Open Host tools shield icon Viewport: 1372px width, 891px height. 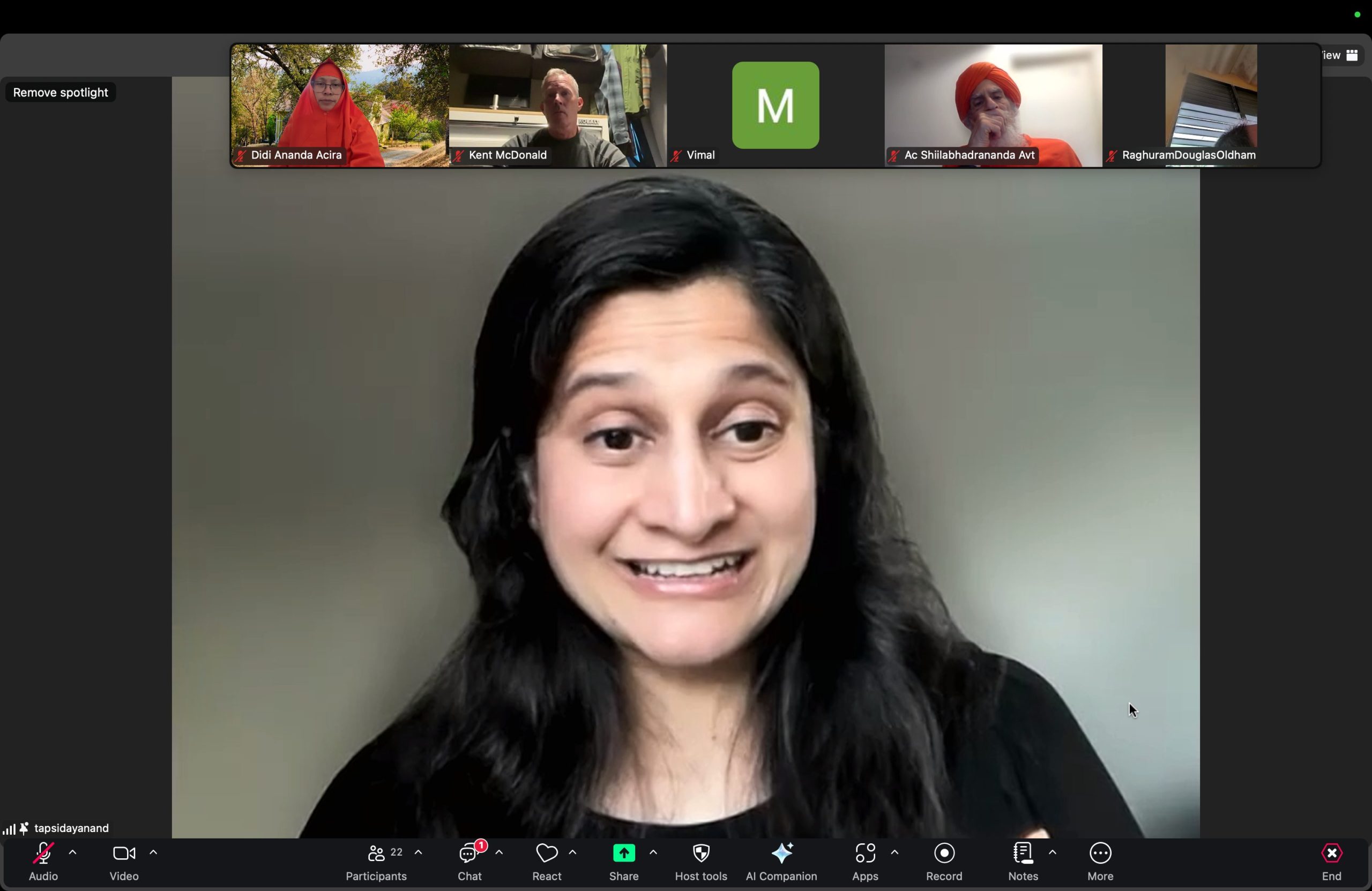tap(701, 853)
